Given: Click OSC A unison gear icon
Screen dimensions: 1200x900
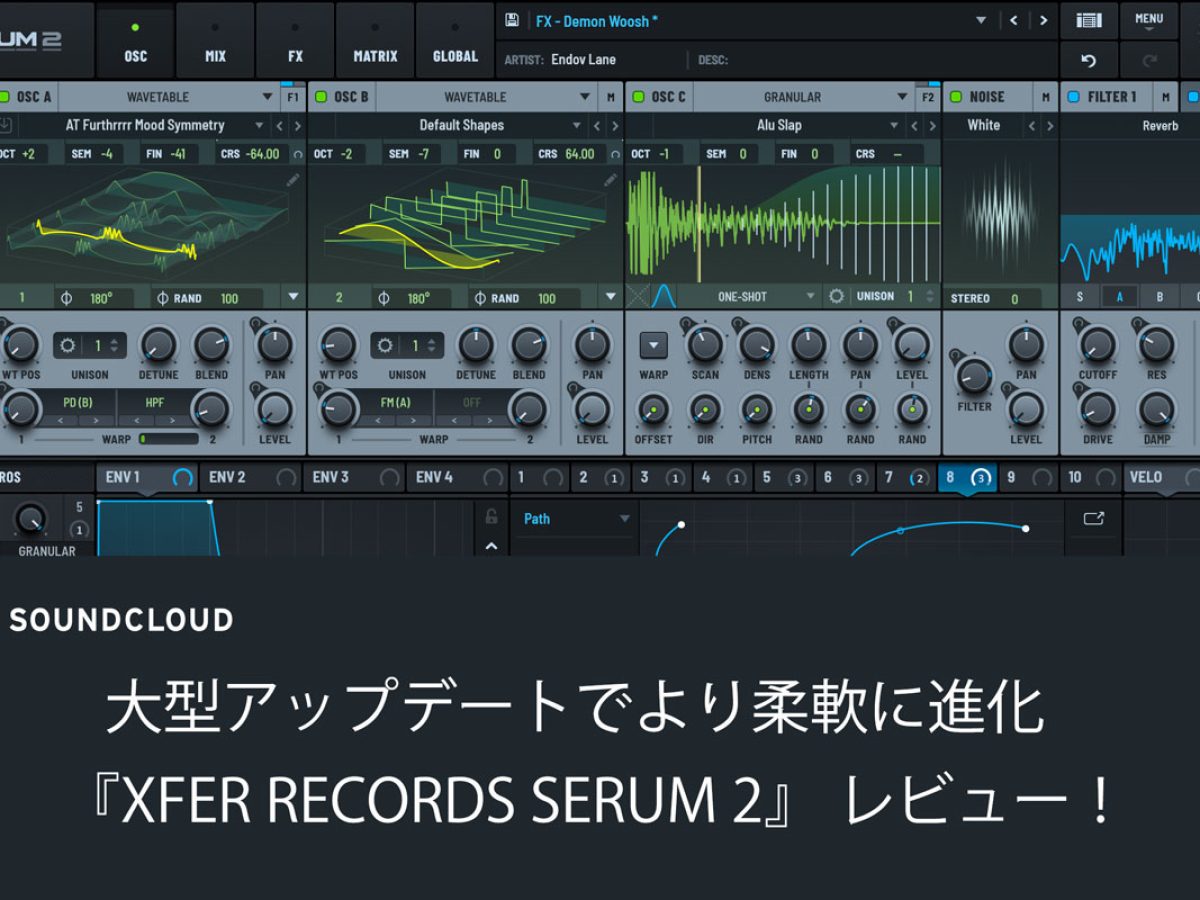Looking at the screenshot, I should click(68, 346).
